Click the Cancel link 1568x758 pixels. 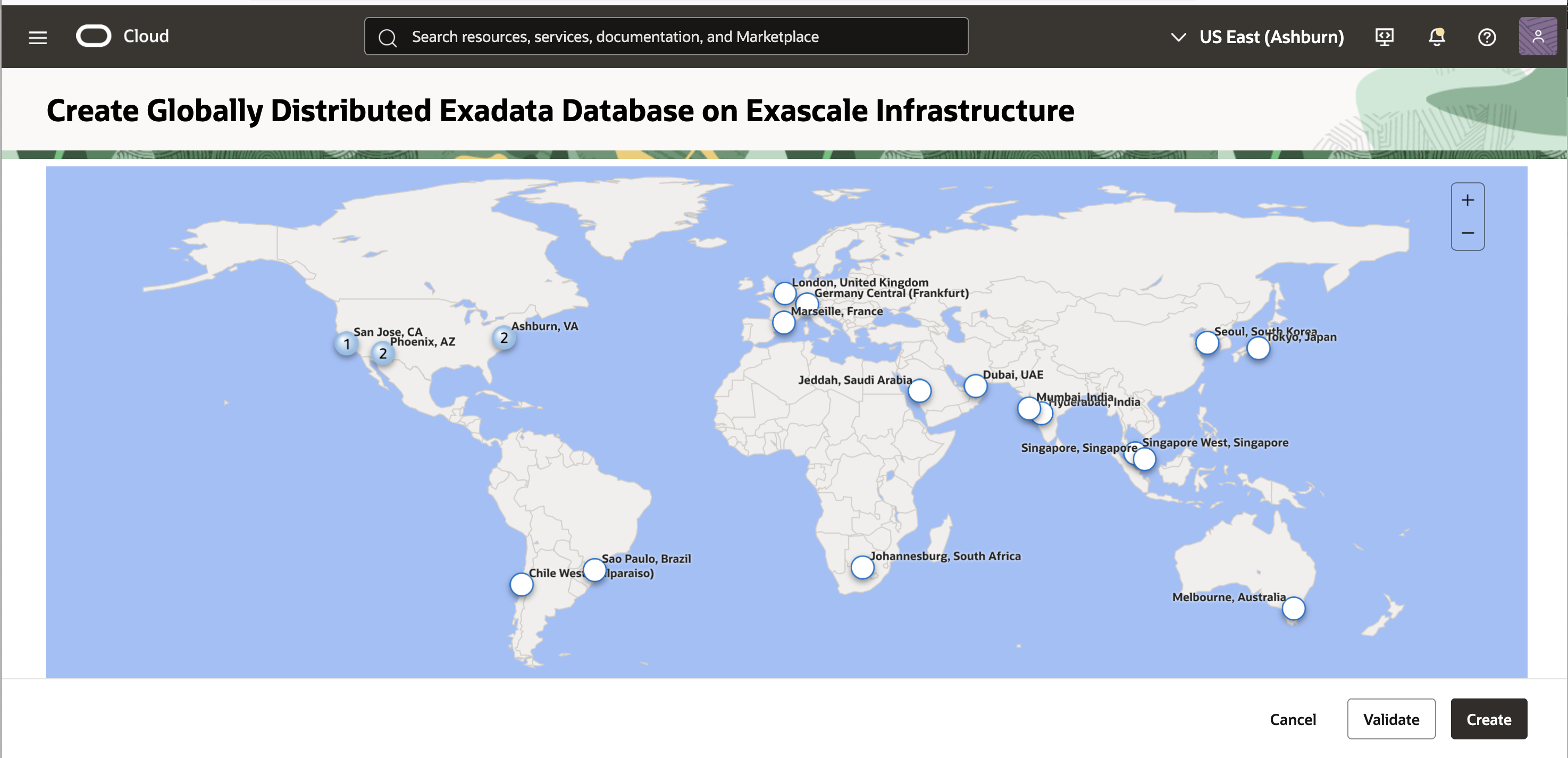[1293, 719]
